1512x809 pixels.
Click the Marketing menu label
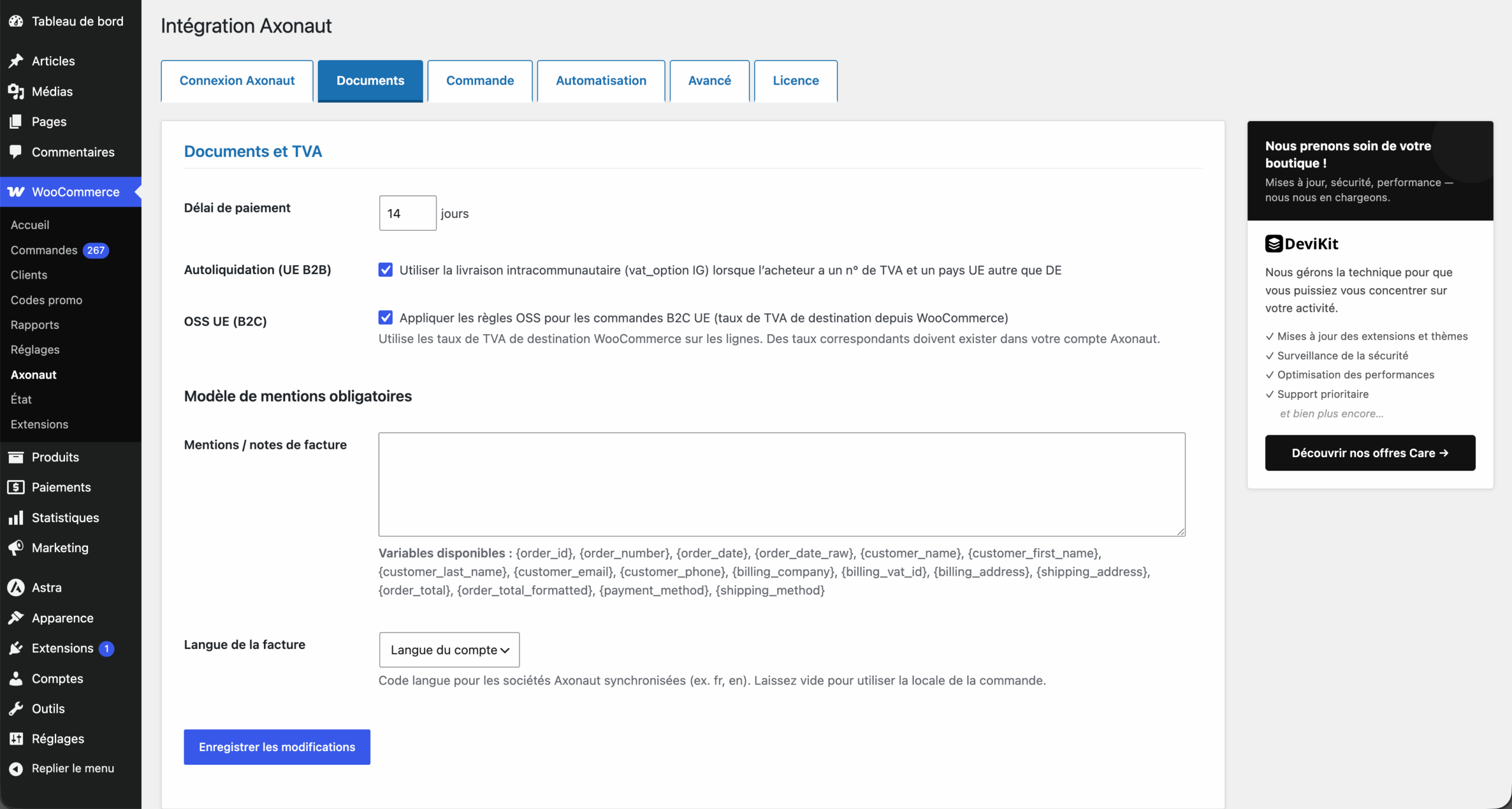(60, 548)
